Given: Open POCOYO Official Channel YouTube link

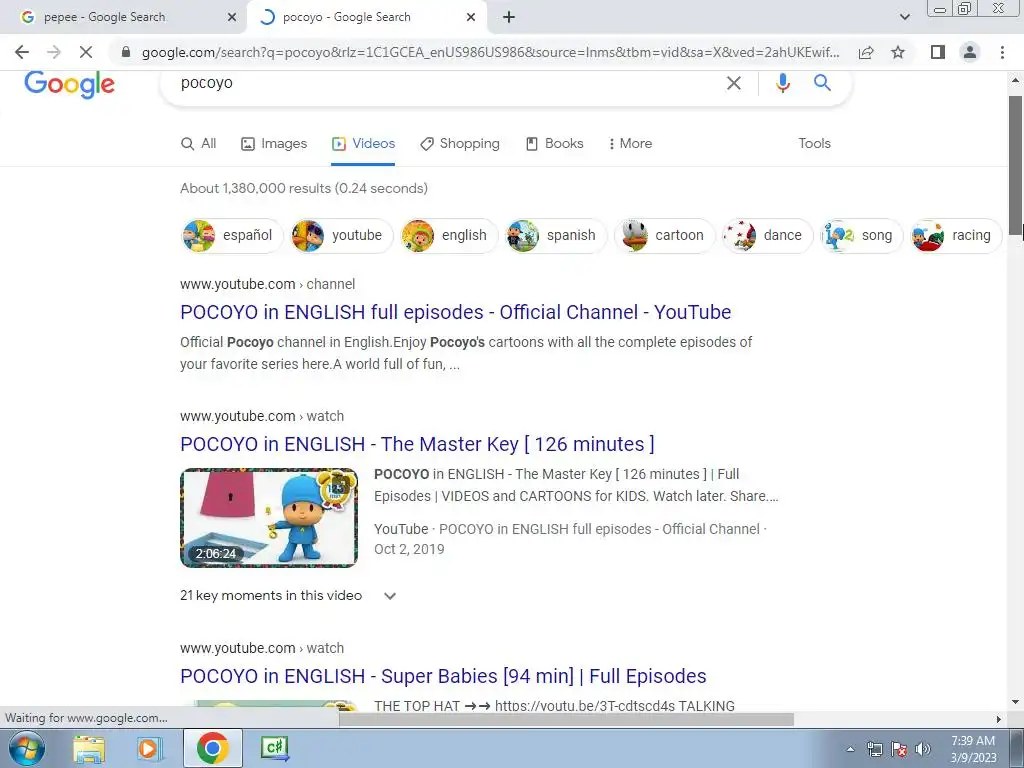Looking at the screenshot, I should [x=455, y=312].
